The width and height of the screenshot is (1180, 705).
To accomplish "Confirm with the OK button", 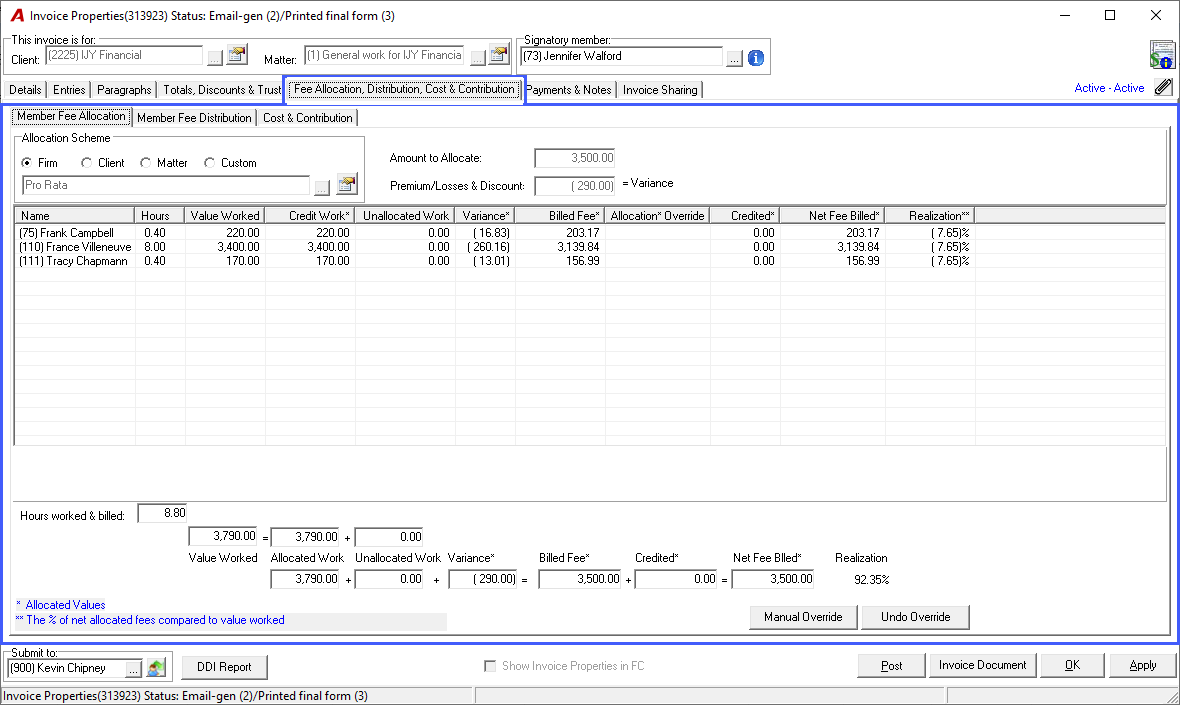I will click(x=1072, y=666).
